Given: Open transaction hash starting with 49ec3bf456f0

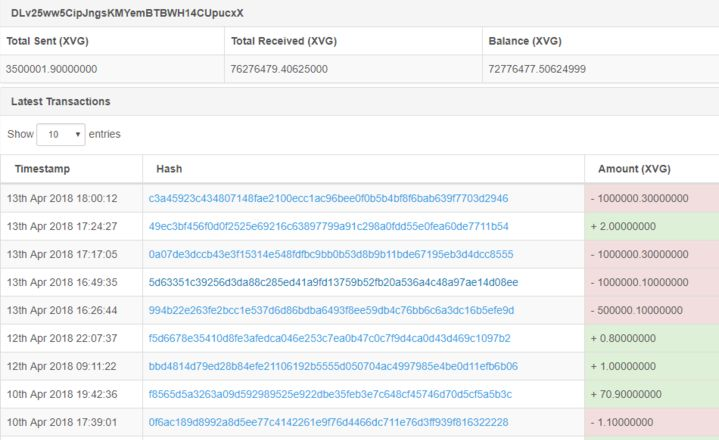Looking at the screenshot, I should tap(328, 226).
